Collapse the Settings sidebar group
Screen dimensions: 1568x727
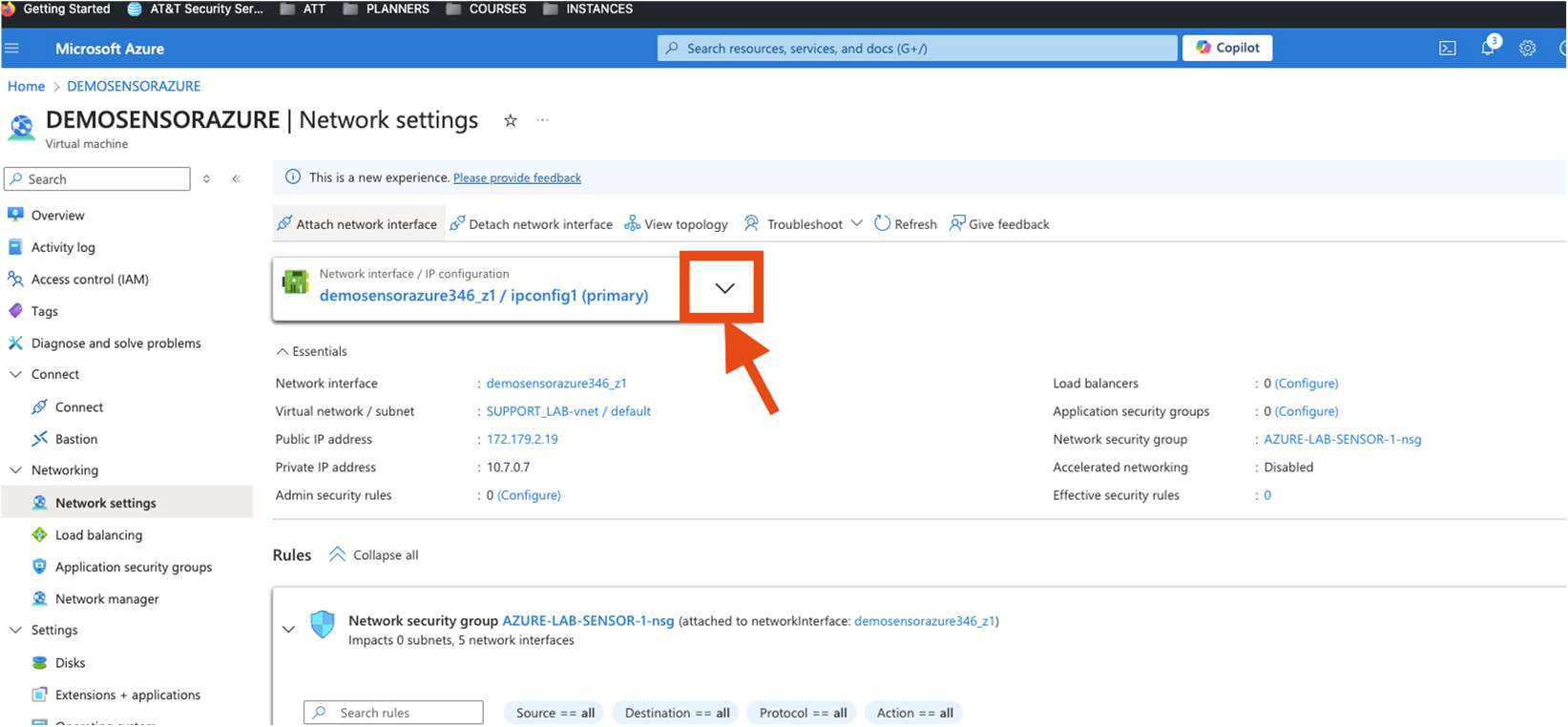15,631
